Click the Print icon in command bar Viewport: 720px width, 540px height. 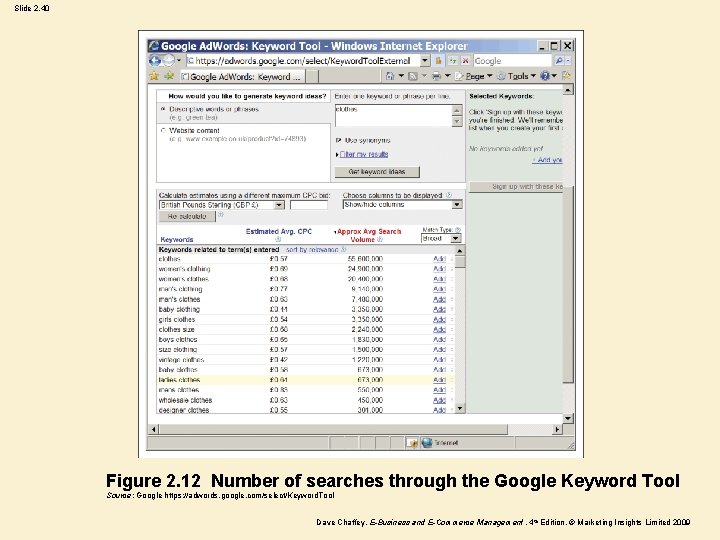pyautogui.click(x=436, y=76)
